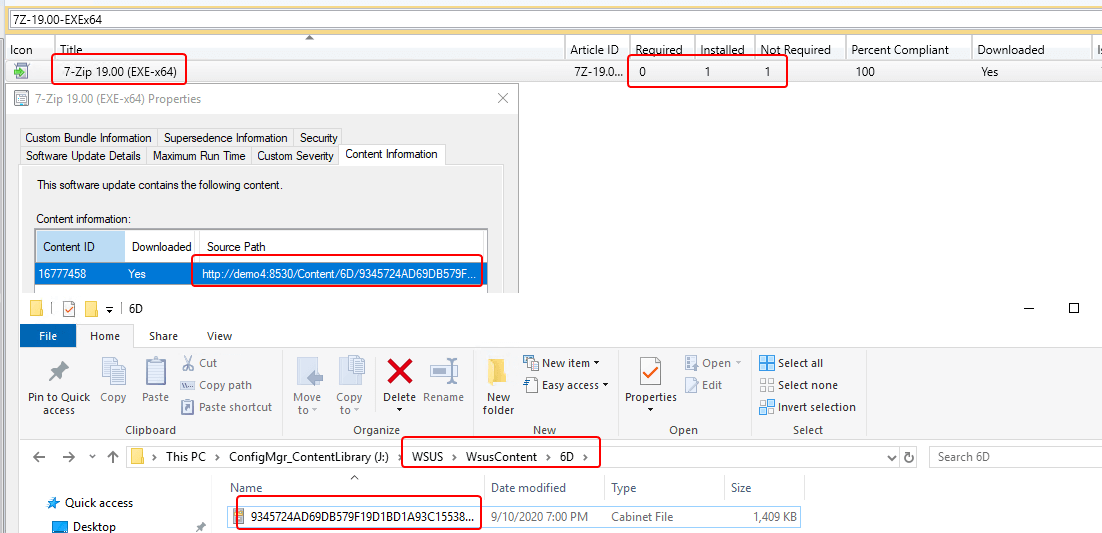This screenshot has width=1102, height=533.
Task: Click Copy path in Clipboard group
Action: (216, 385)
